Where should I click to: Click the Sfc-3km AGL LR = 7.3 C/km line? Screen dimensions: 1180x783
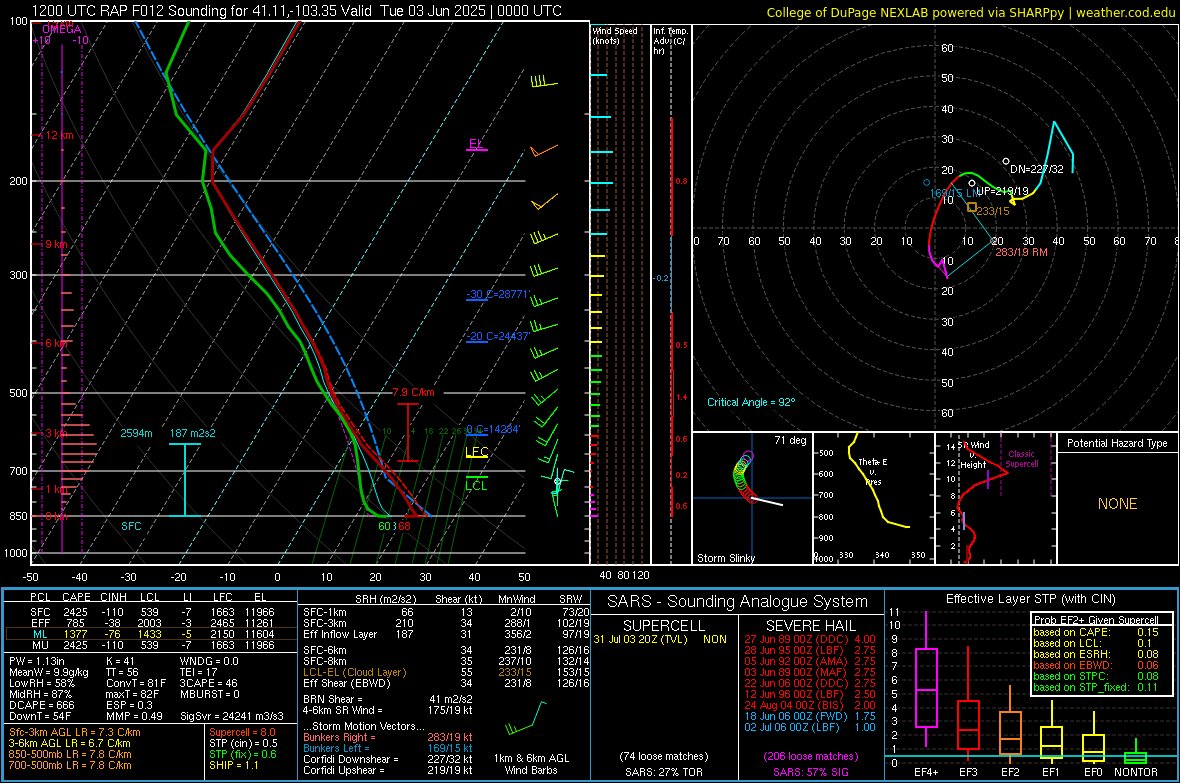(x=75, y=732)
